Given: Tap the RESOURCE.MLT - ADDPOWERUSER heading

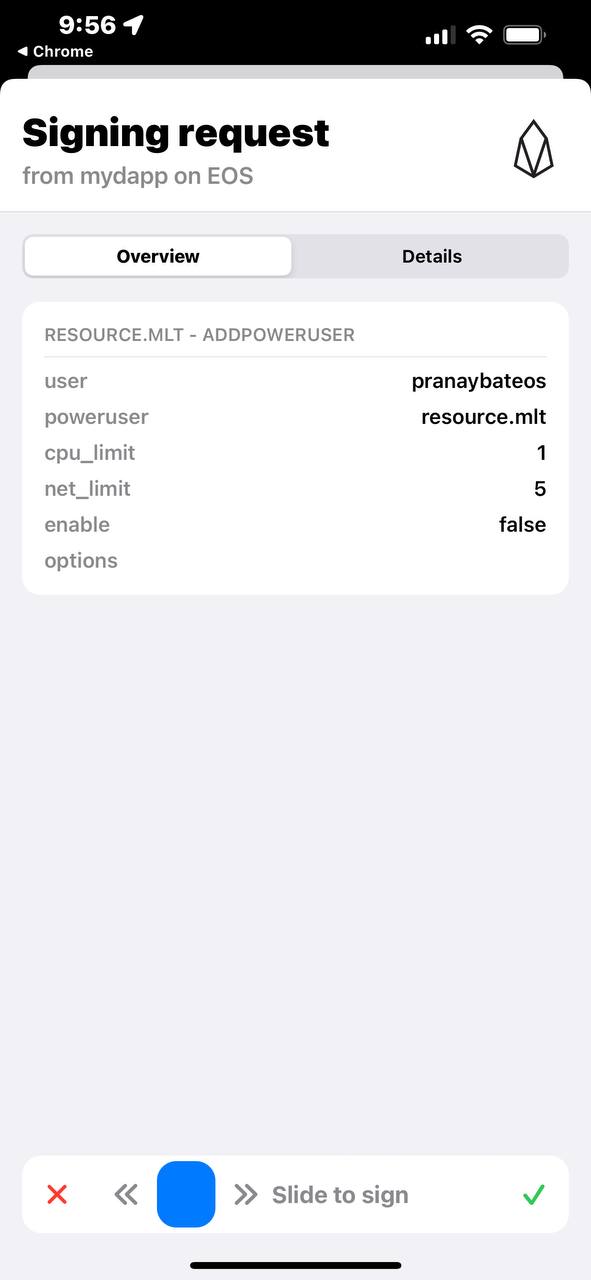Looking at the screenshot, I should point(199,334).
